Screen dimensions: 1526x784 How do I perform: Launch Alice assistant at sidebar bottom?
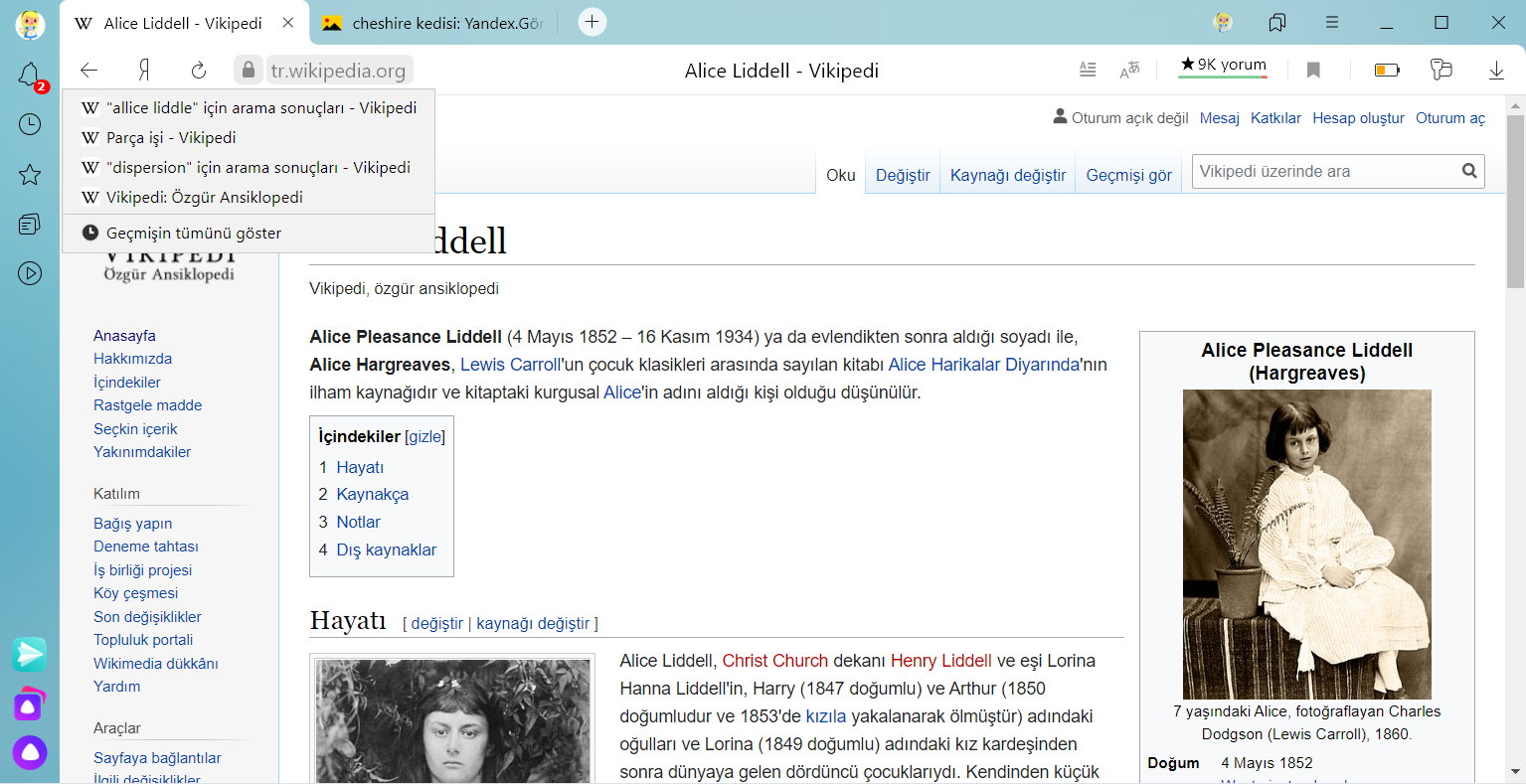click(x=30, y=753)
